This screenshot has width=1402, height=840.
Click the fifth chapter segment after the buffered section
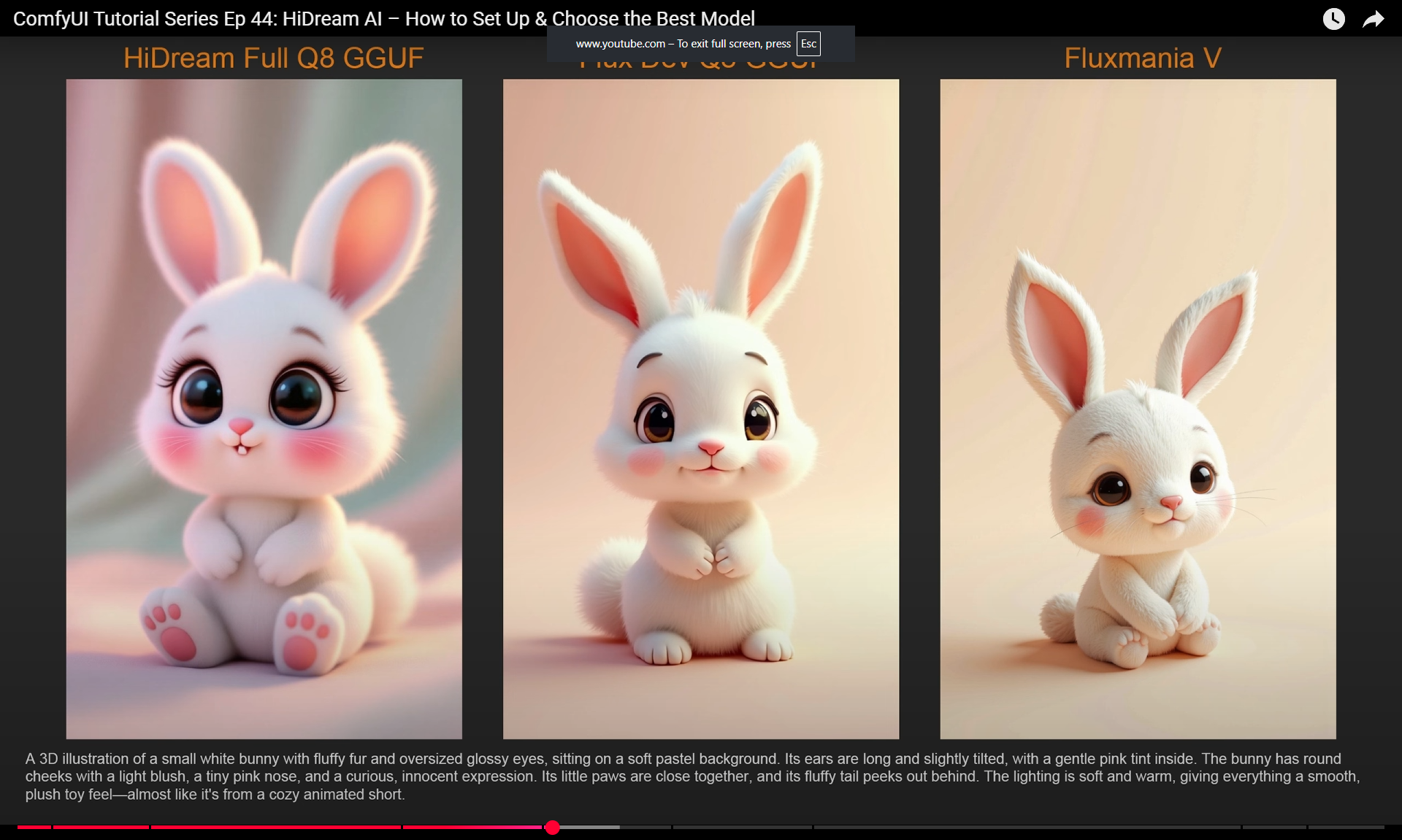[x=646, y=827]
